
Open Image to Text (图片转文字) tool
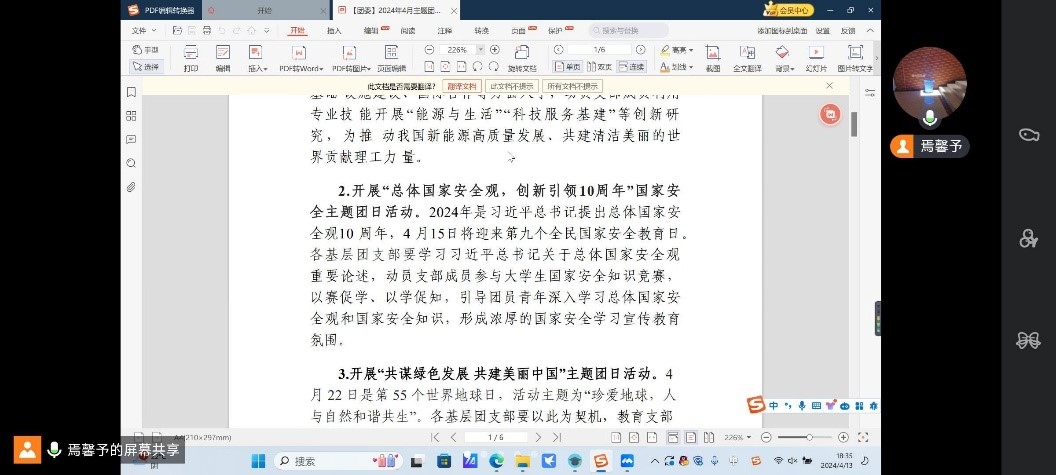855,58
